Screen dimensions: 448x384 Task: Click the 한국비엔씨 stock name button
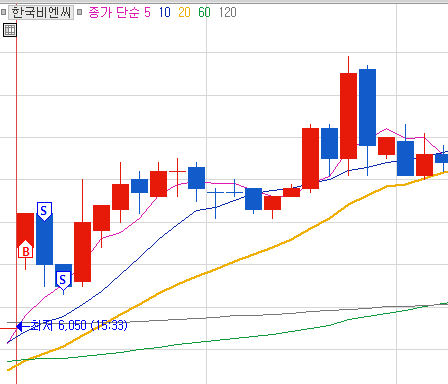[41, 13]
